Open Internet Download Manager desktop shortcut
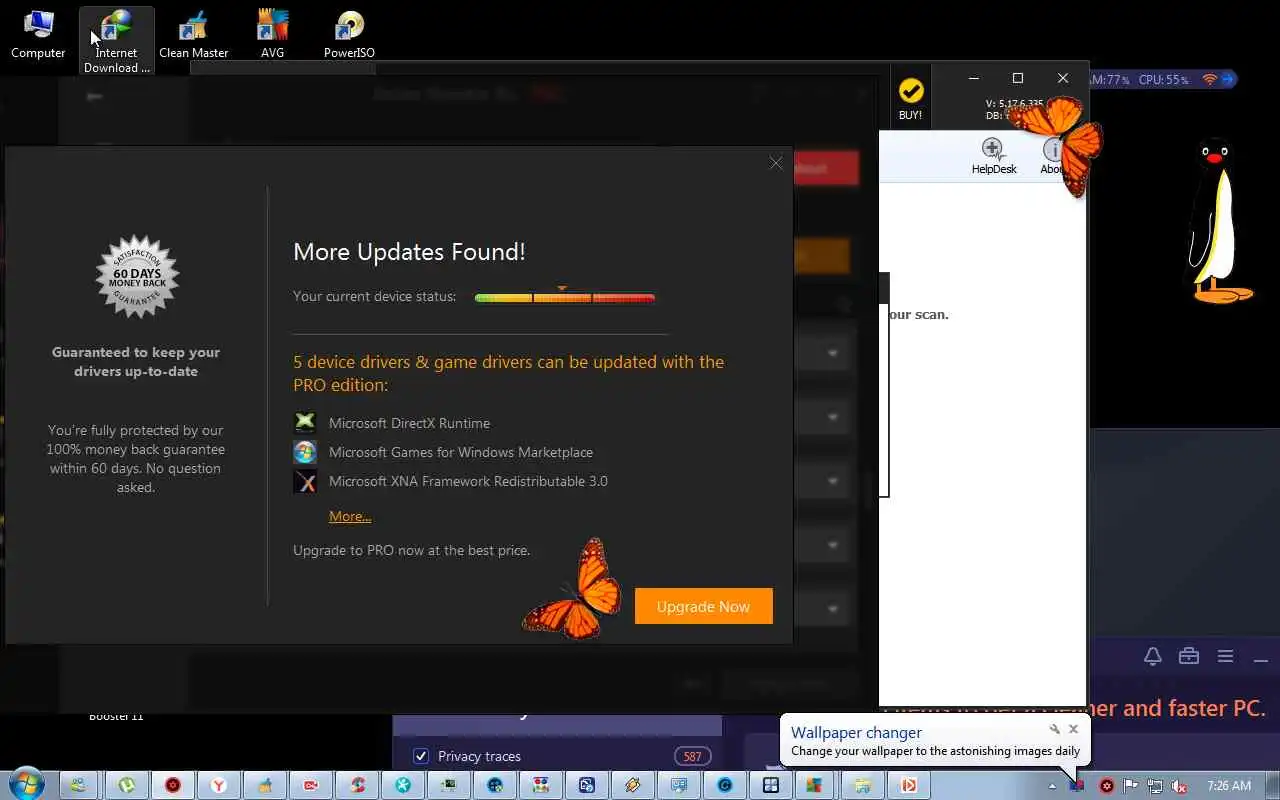The image size is (1280, 800). point(117,41)
